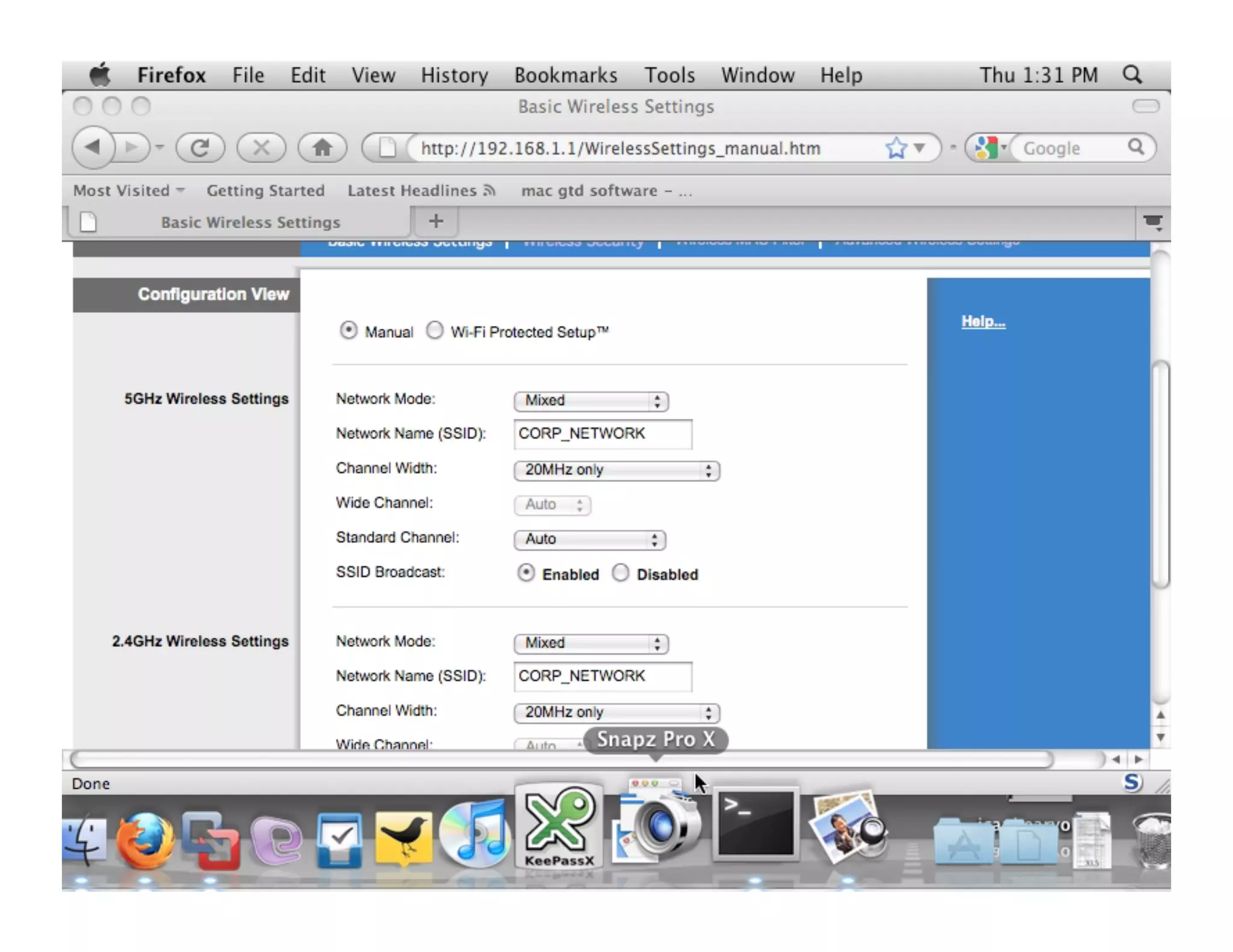
Task: Go to the home page icon
Action: [x=322, y=147]
